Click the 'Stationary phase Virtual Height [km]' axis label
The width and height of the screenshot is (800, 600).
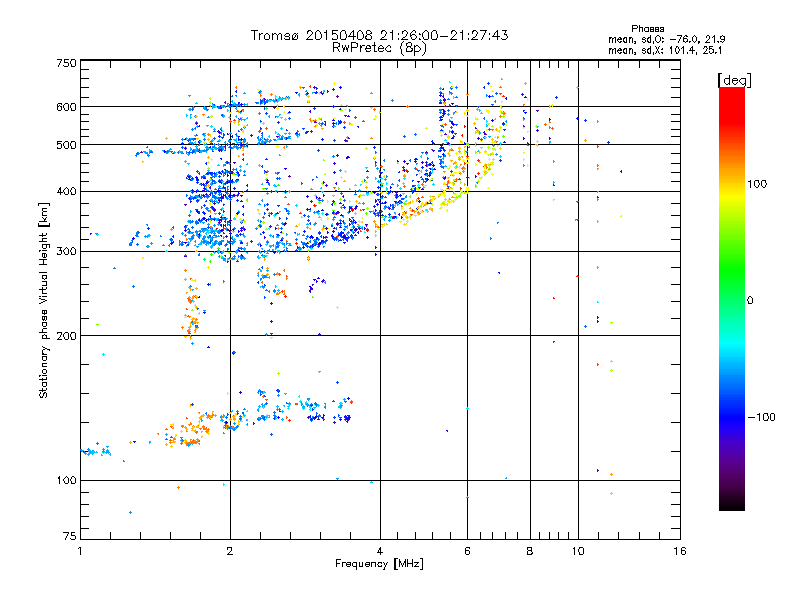(x=44, y=300)
